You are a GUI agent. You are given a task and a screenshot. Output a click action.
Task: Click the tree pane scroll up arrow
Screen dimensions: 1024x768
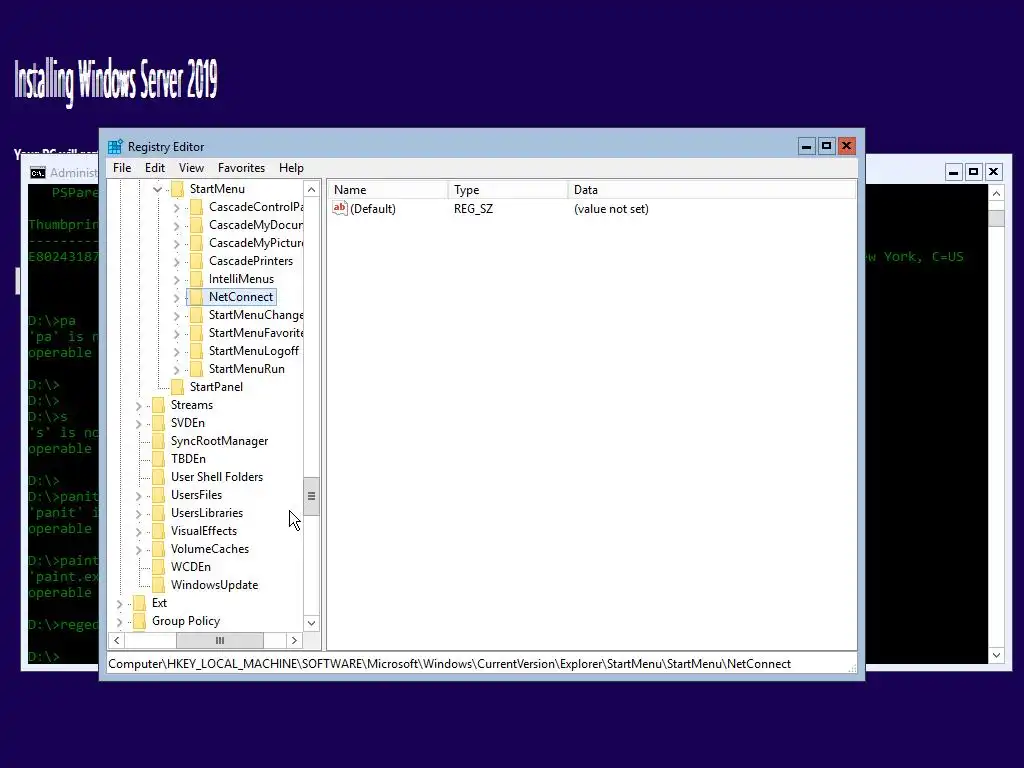(x=312, y=189)
